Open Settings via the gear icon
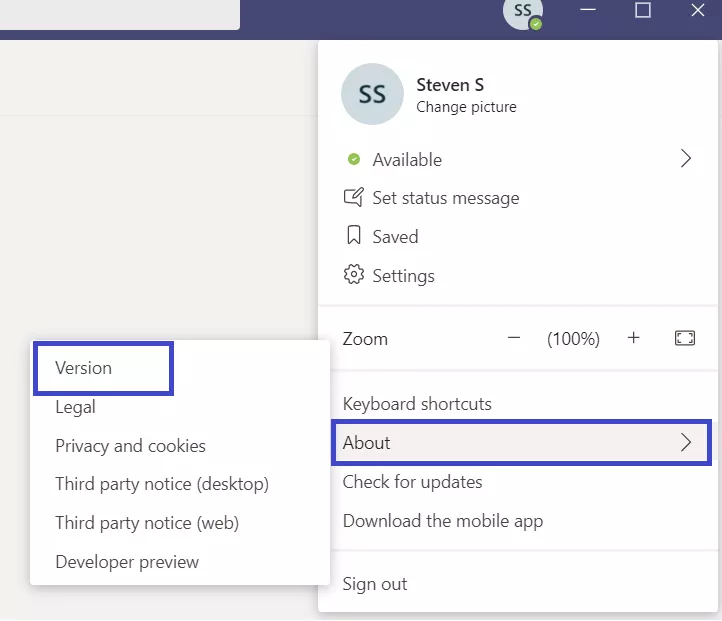The image size is (722, 621). click(354, 274)
